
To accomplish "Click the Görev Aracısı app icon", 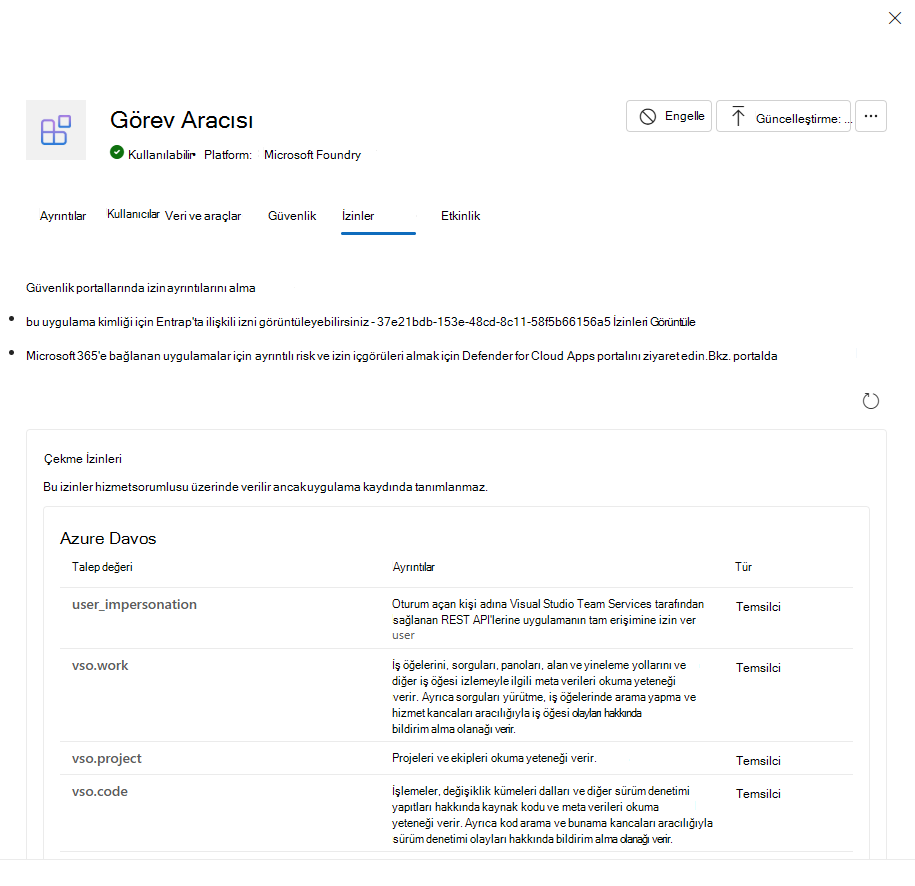I will pyautogui.click(x=56, y=130).
